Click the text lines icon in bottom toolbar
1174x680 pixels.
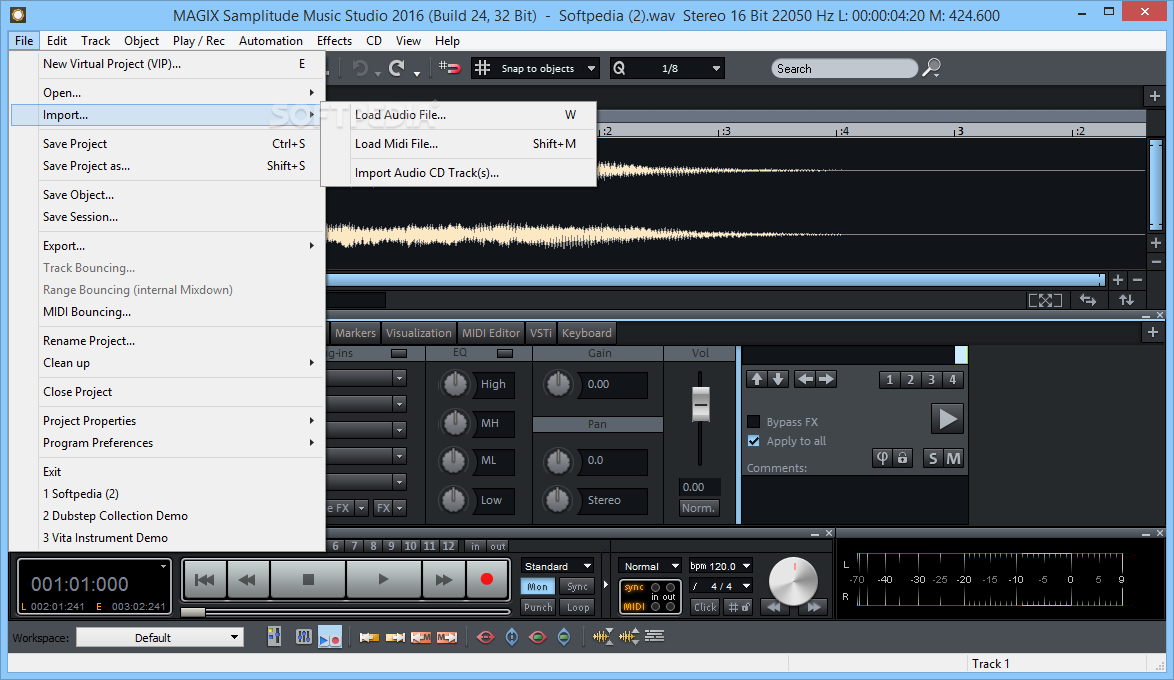click(x=654, y=637)
